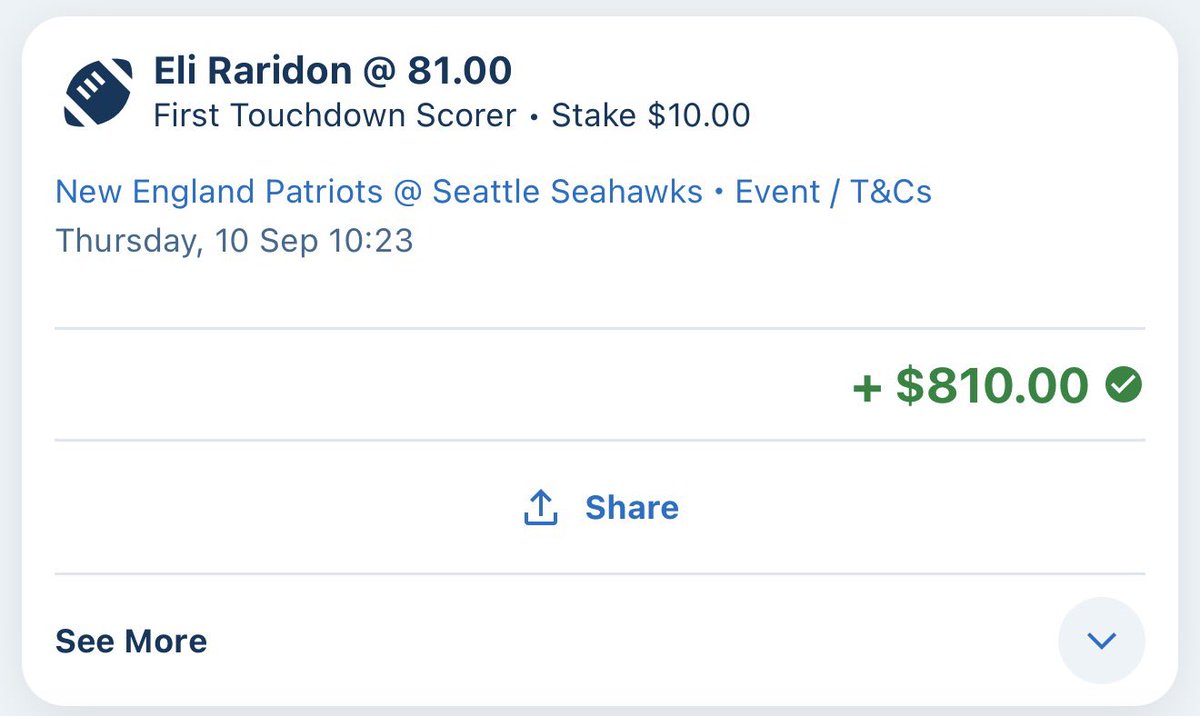
Task: Click the @ symbol between team names
Action: pos(407,193)
